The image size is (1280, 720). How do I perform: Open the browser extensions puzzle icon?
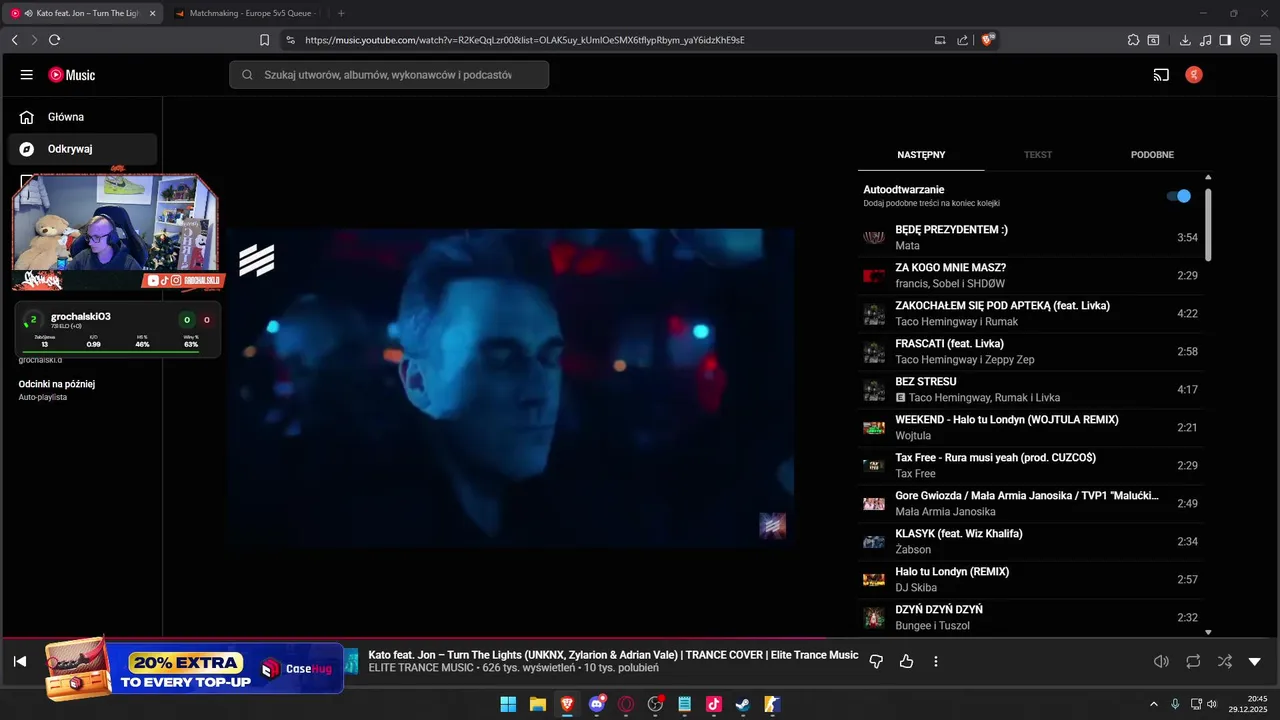[x=1133, y=40]
